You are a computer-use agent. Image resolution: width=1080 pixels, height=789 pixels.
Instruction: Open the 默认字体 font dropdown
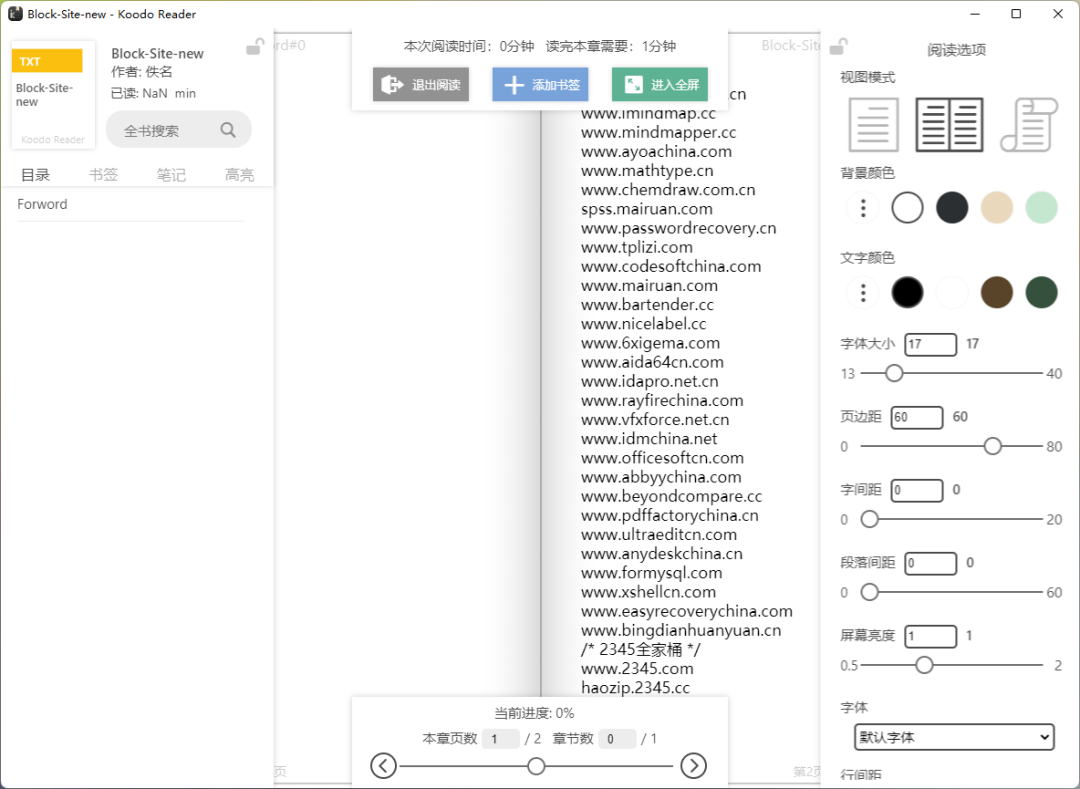pyautogui.click(x=952, y=737)
